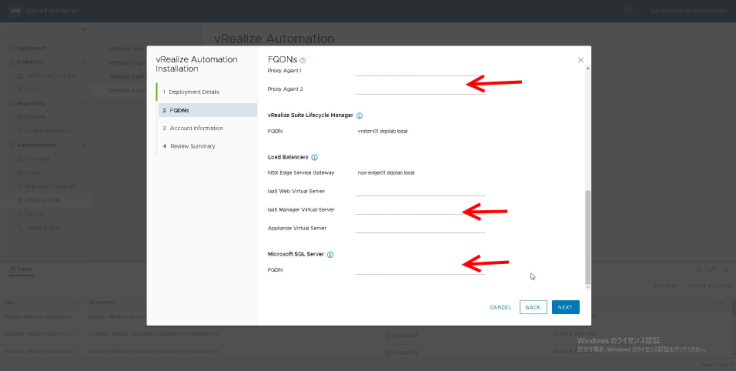This screenshot has height=371, width=736.
Task: Click the VMware logo in header
Action: (15, 10)
